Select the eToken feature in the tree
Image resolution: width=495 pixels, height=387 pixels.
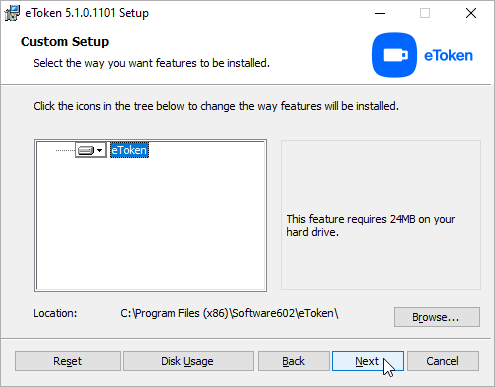[129, 150]
